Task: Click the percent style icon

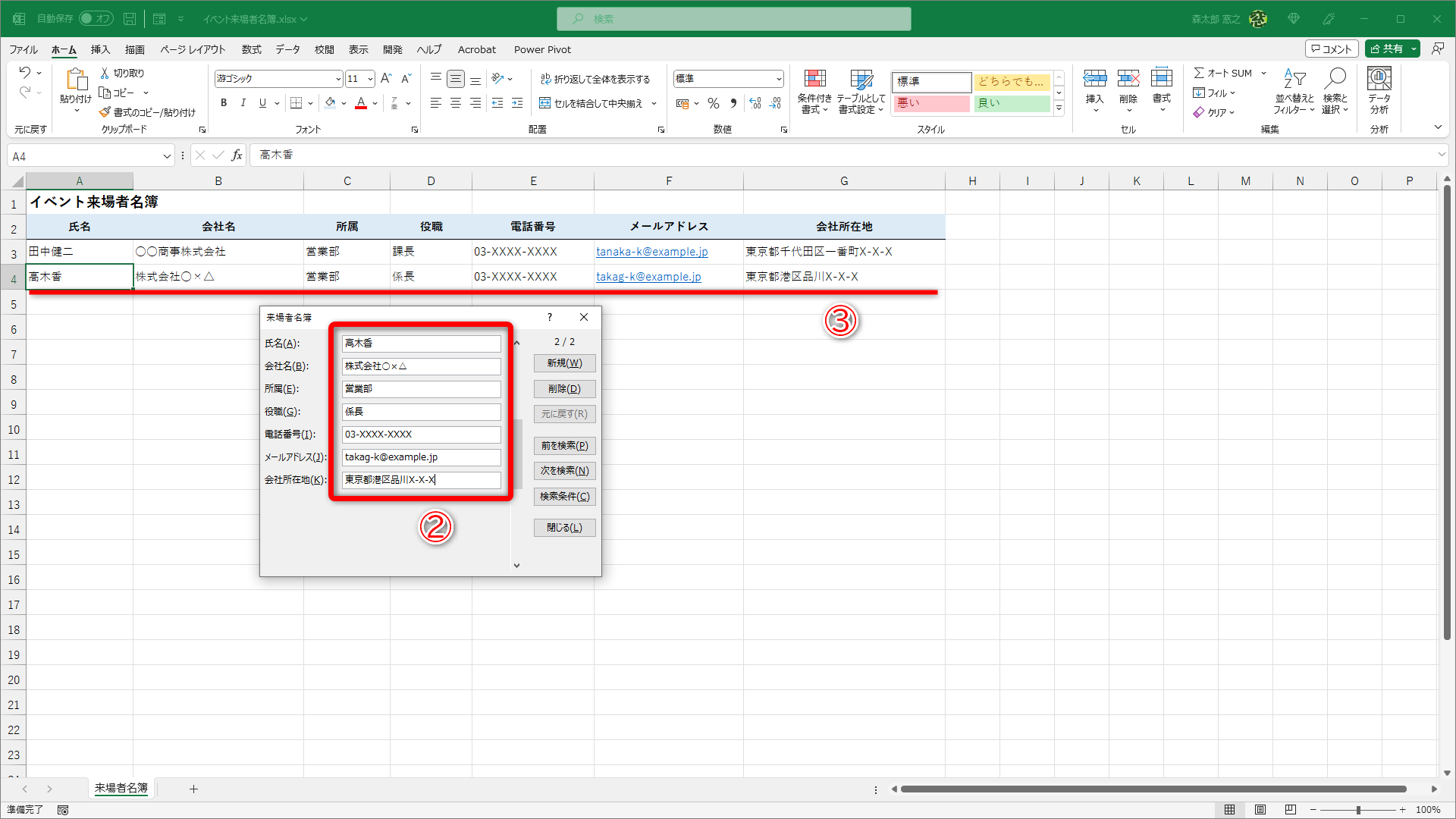Action: (713, 103)
